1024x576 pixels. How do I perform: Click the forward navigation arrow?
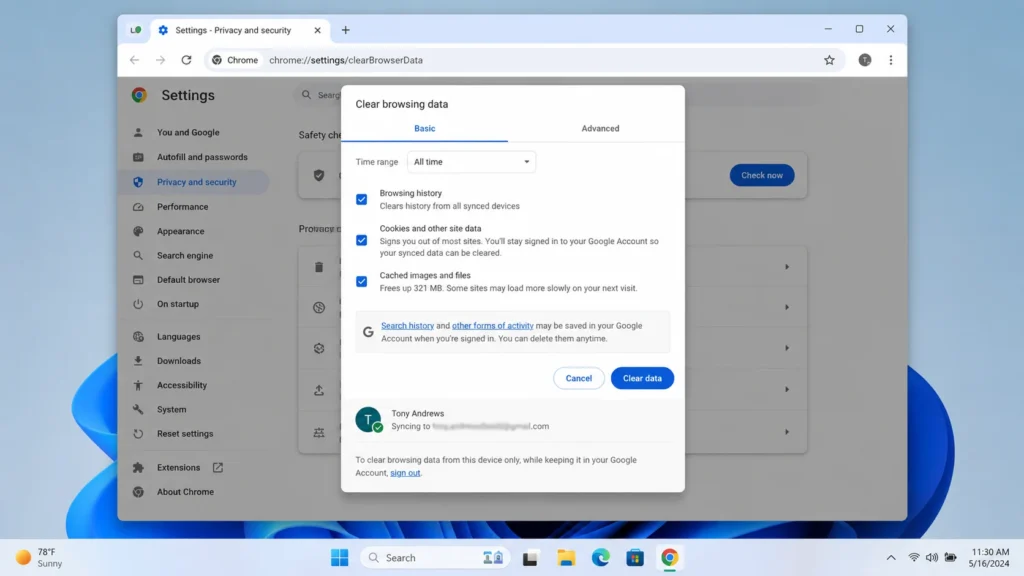161,60
